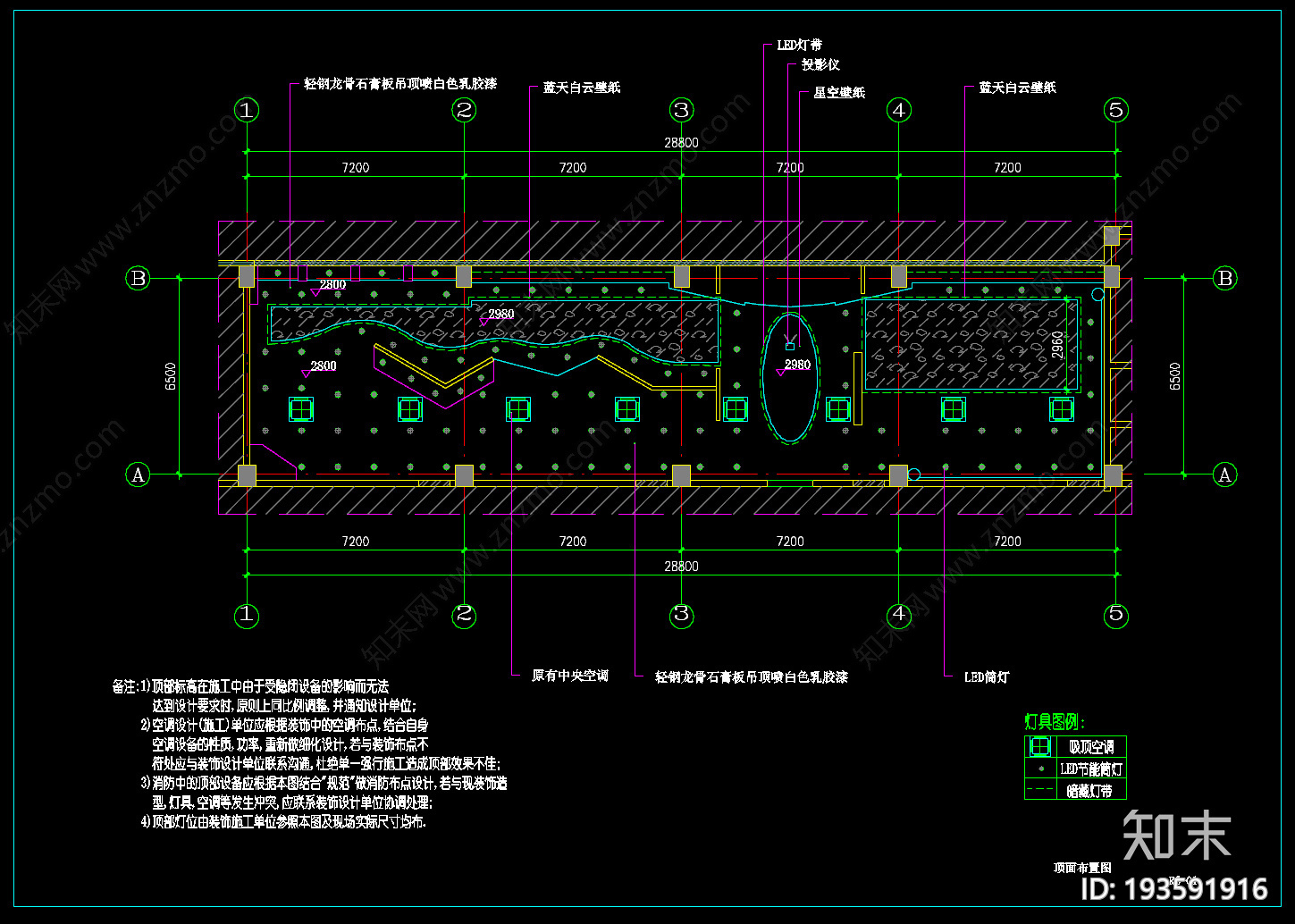The width and height of the screenshot is (1295, 924).
Task: Select note 4) beginning 顶部灯位
Action: tap(283, 821)
